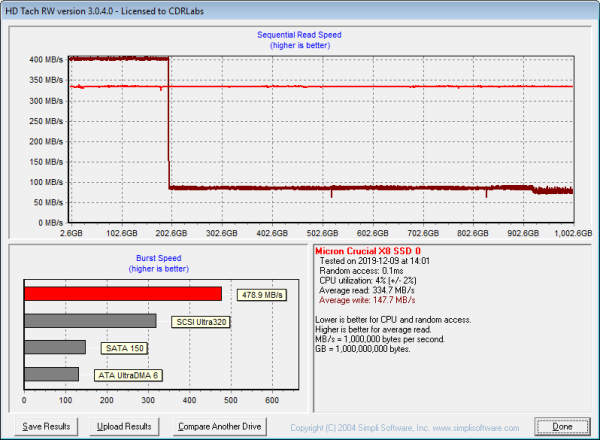Click the 478.9 MB/s burst speed label

263,295
